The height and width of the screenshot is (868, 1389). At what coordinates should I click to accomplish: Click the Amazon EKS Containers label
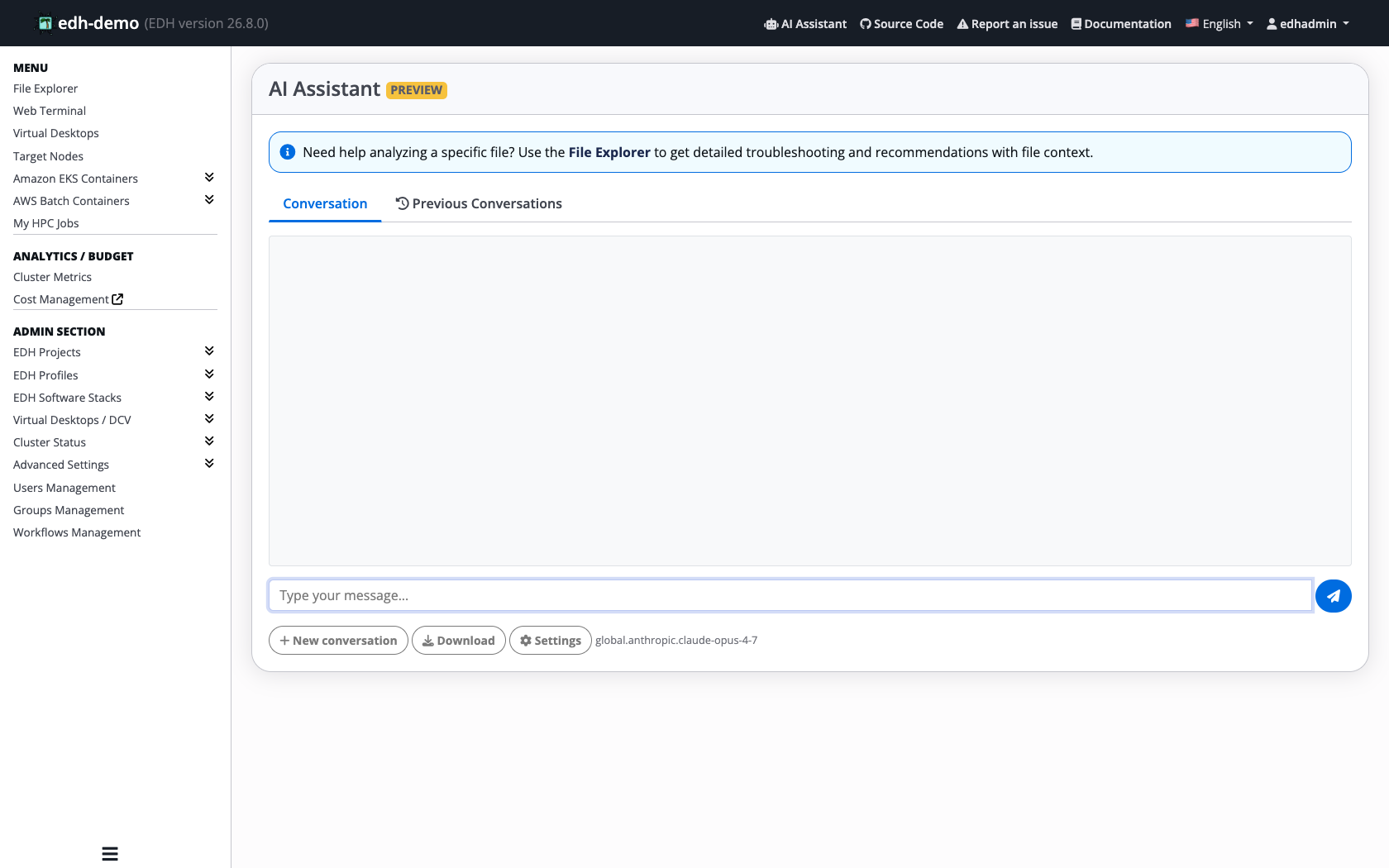coord(75,179)
